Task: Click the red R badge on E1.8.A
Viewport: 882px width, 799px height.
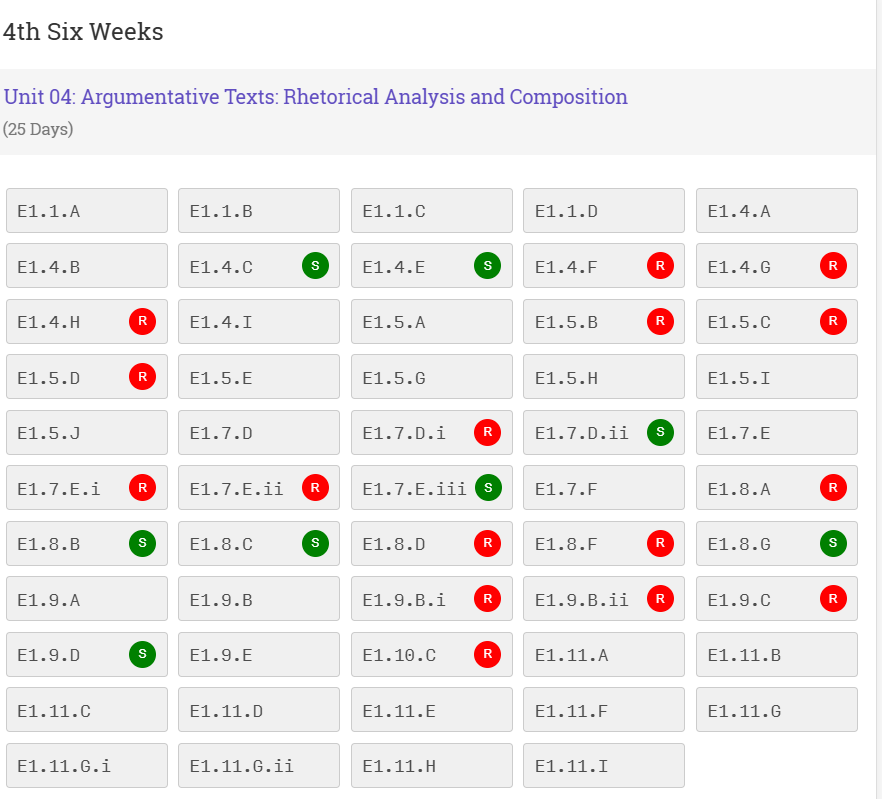Action: [x=833, y=488]
